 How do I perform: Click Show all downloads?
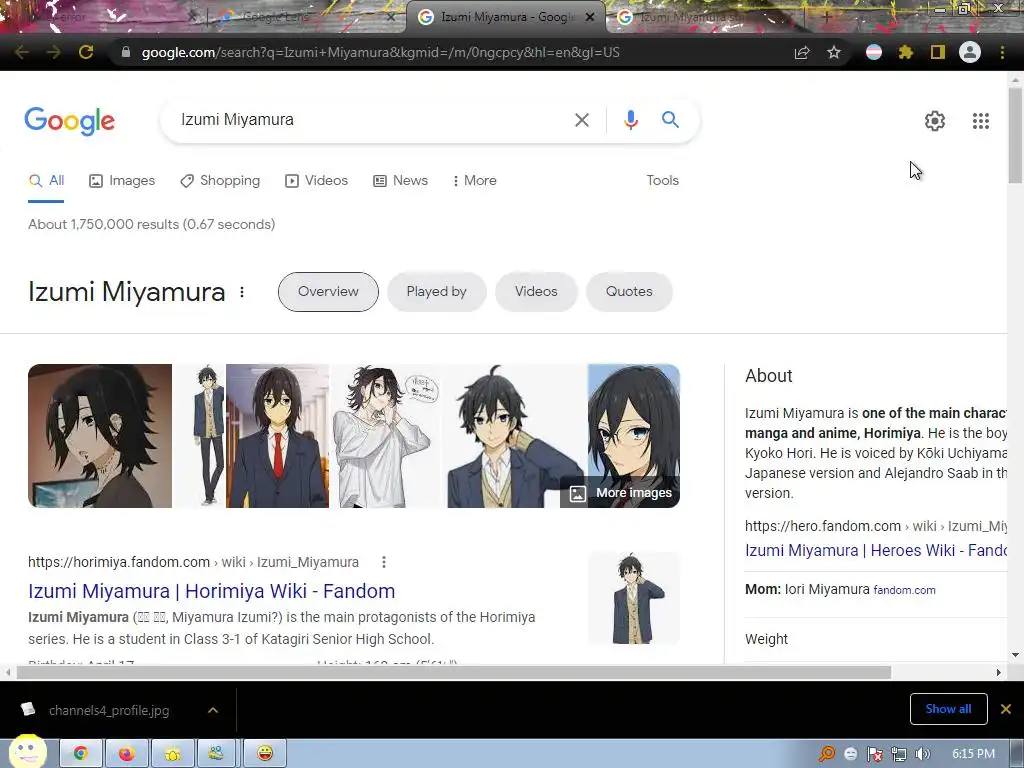[948, 709]
